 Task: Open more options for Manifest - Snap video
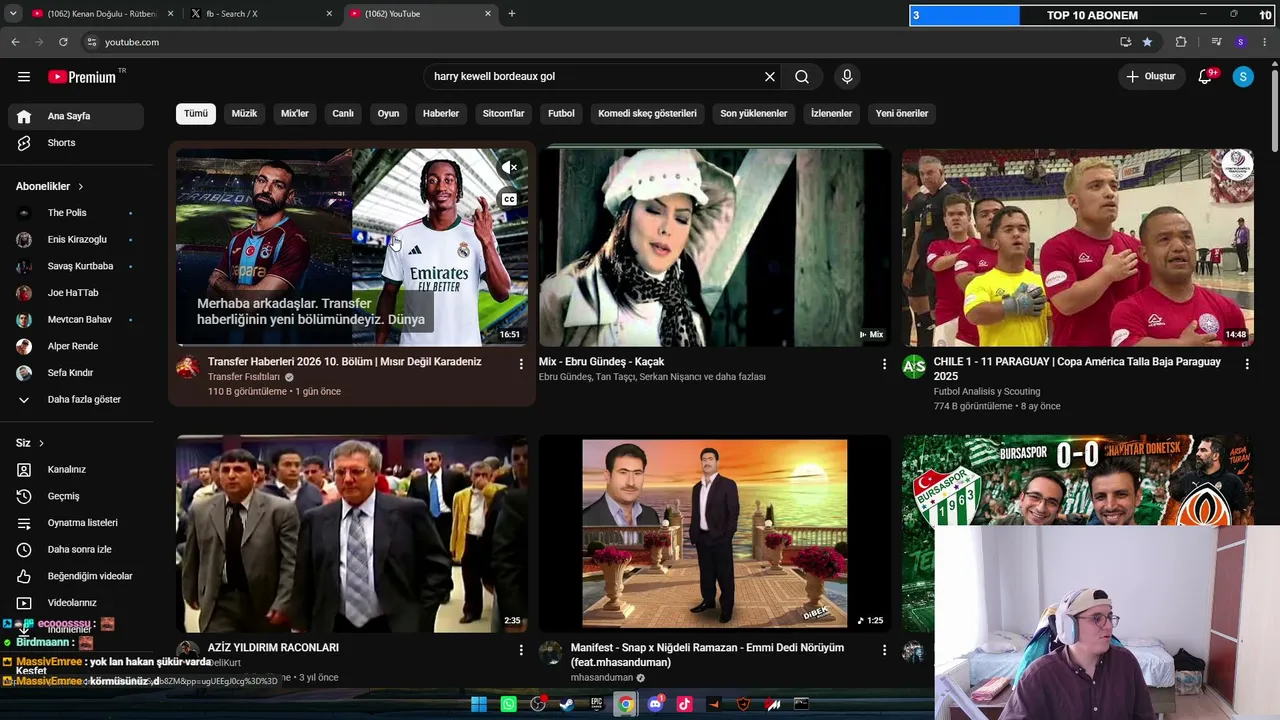(884, 650)
